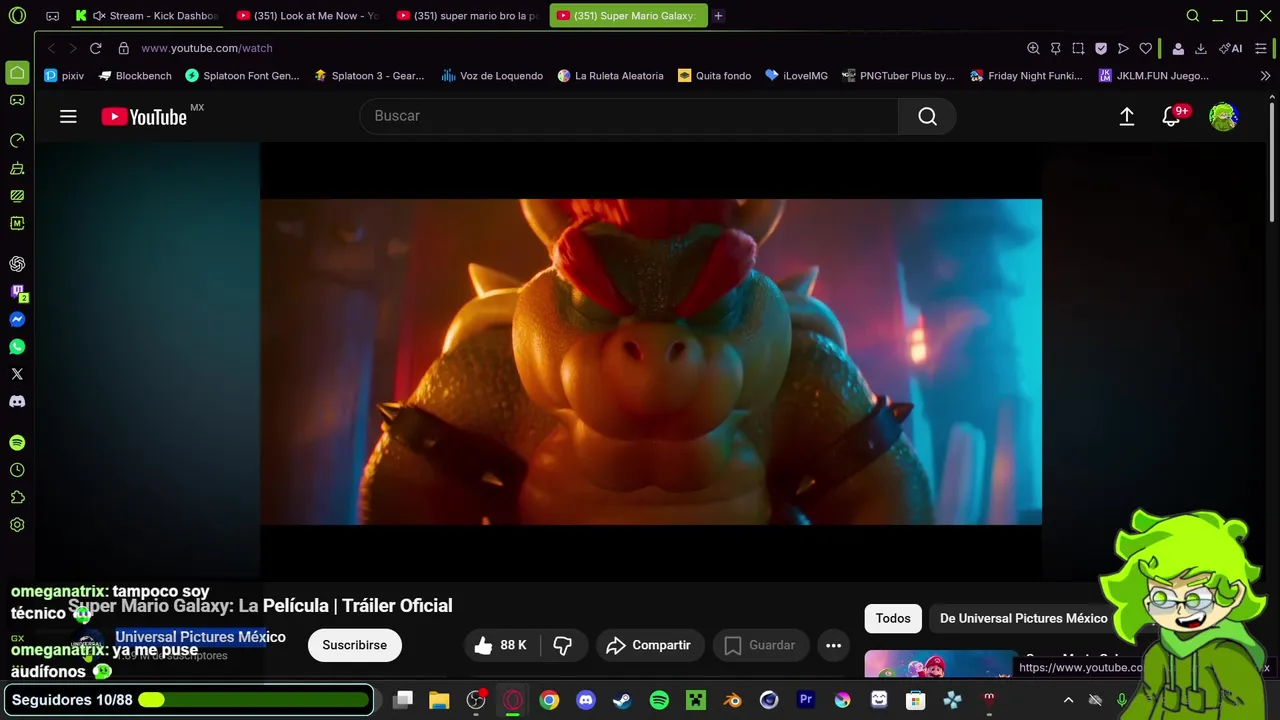
Task: Open a new tab with plus button
Action: (x=718, y=16)
